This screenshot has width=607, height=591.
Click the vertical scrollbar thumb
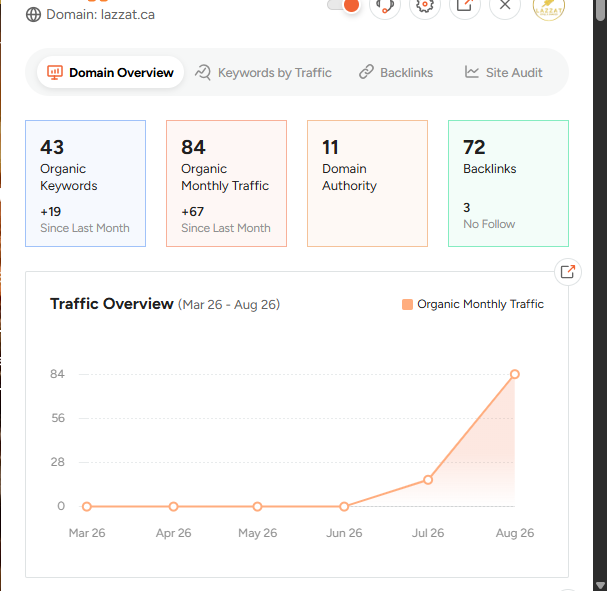(600, 10)
